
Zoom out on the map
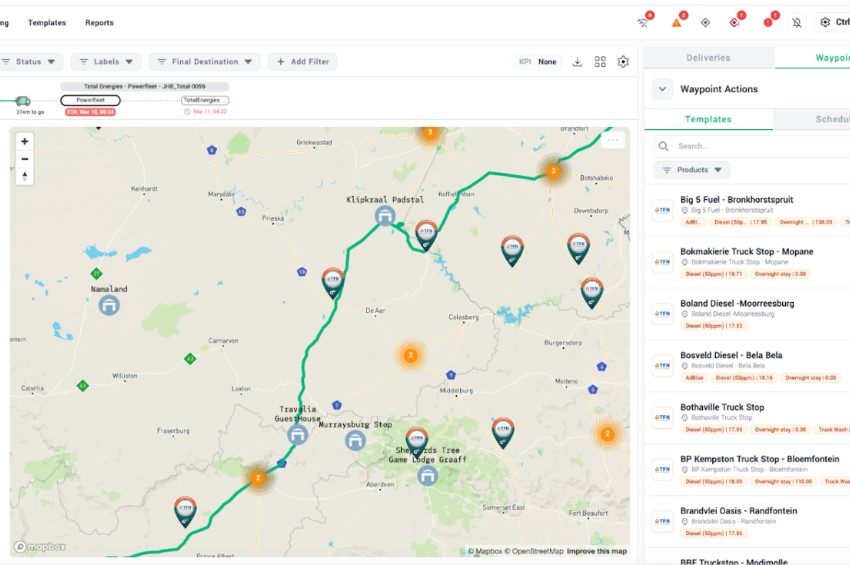24,159
